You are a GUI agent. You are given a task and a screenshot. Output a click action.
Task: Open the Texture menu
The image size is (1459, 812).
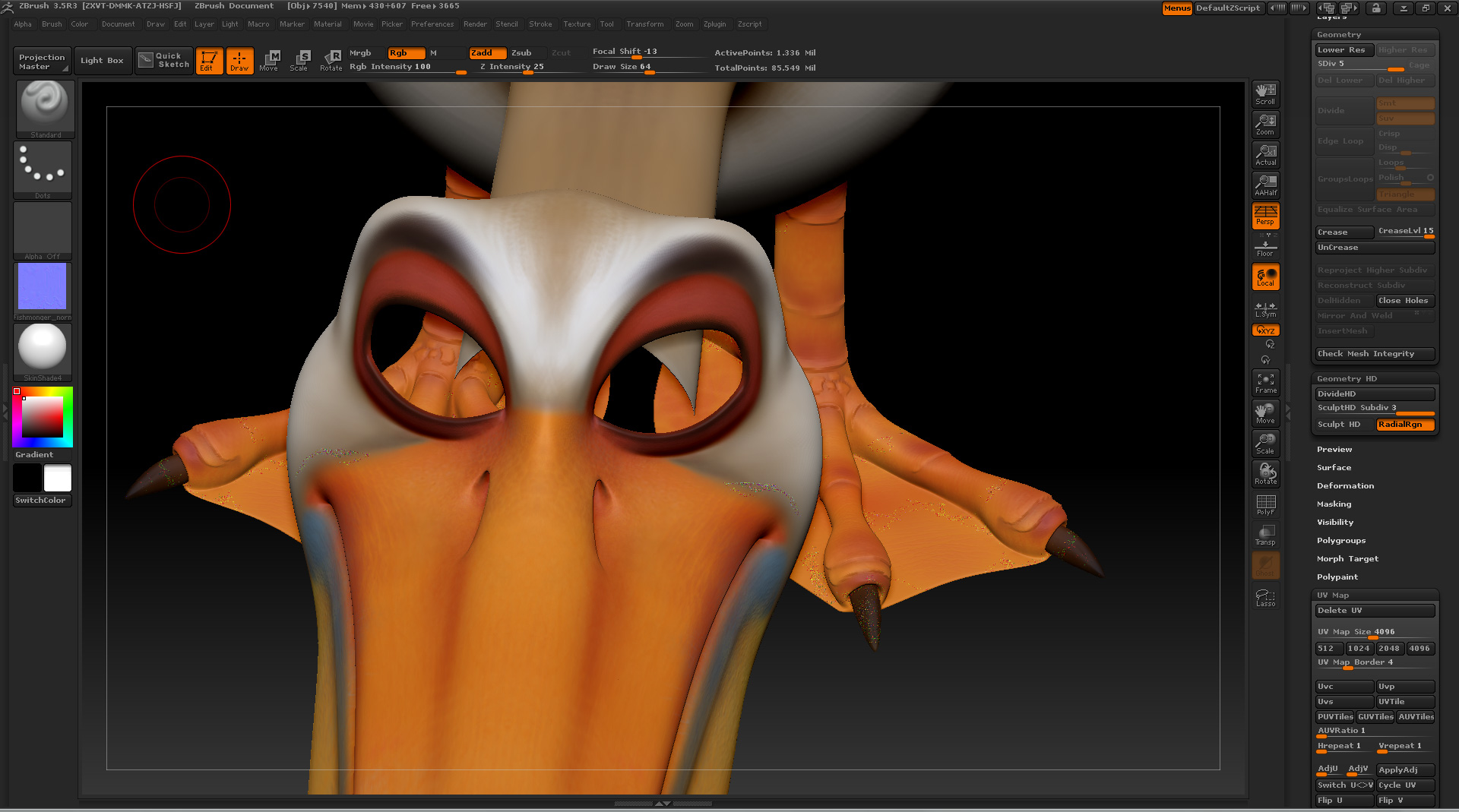(577, 24)
